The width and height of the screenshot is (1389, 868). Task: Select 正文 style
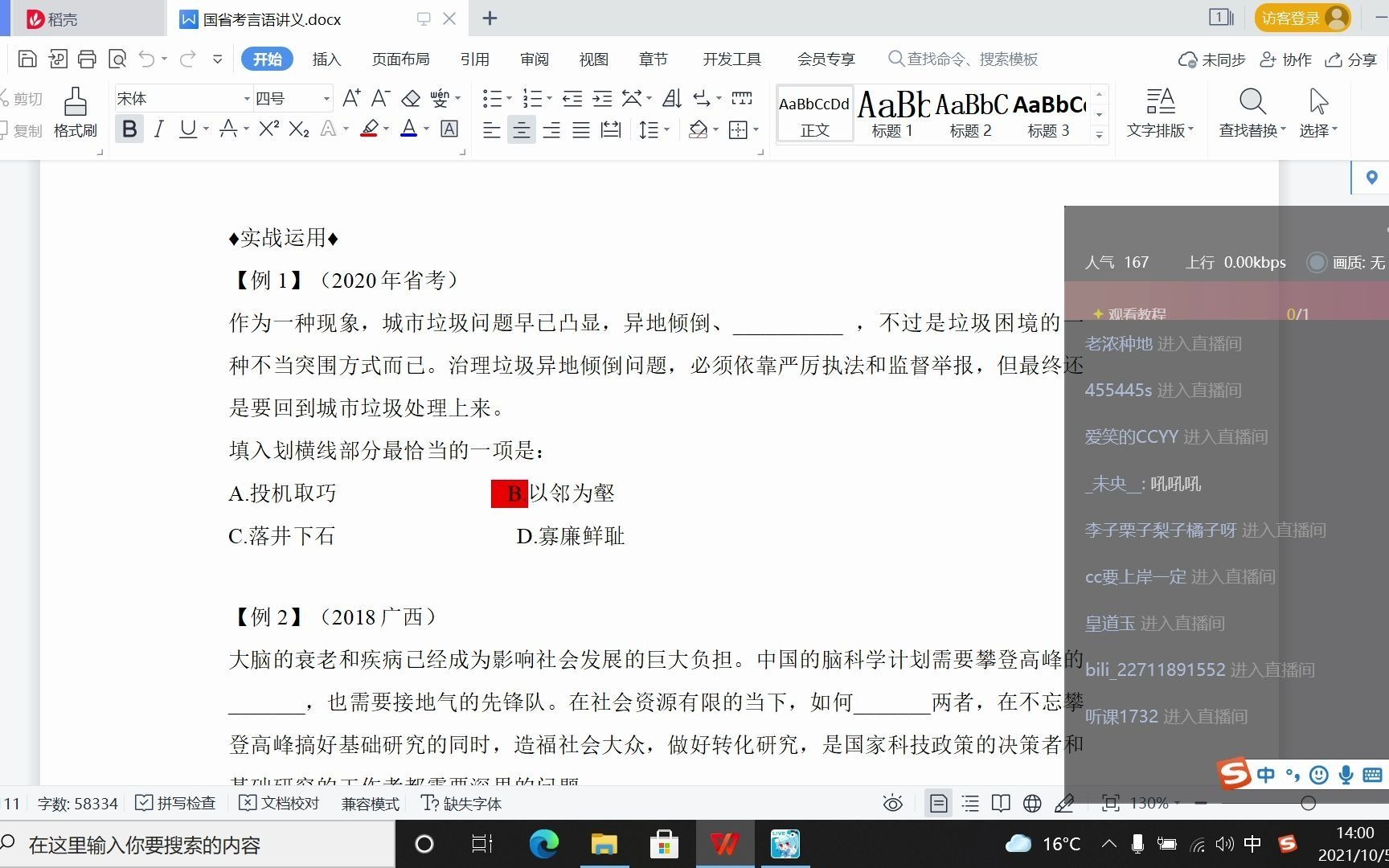815,113
